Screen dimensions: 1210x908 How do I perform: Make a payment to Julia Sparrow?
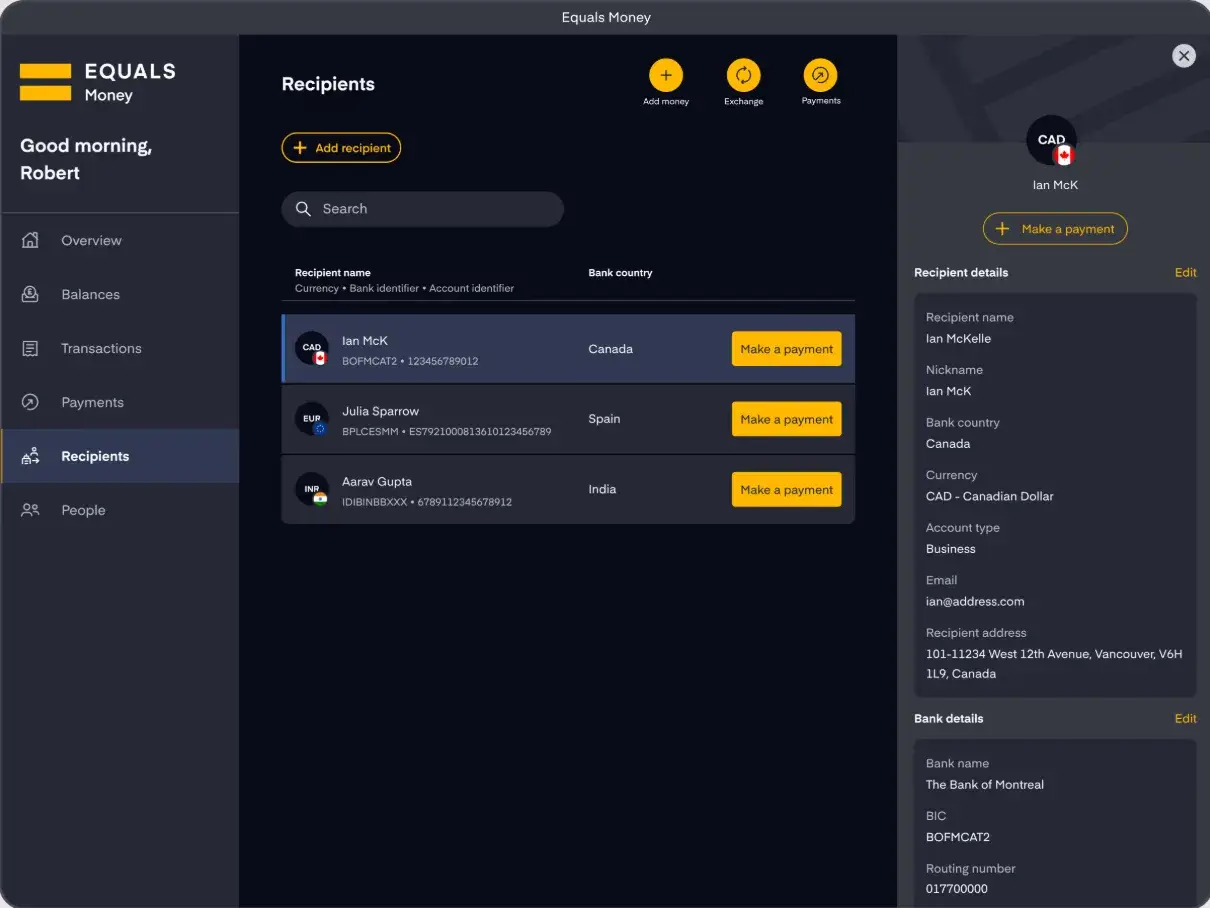click(786, 420)
